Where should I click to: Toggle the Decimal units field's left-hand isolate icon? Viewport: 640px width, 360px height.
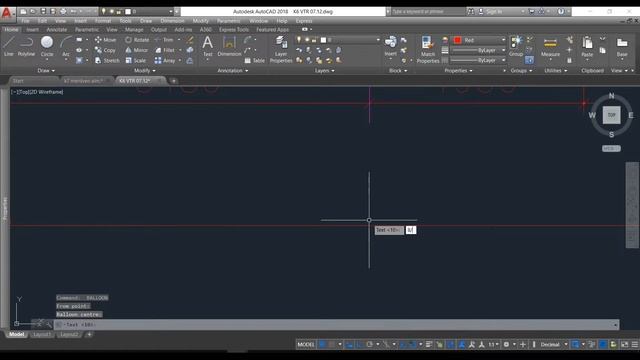533,344
